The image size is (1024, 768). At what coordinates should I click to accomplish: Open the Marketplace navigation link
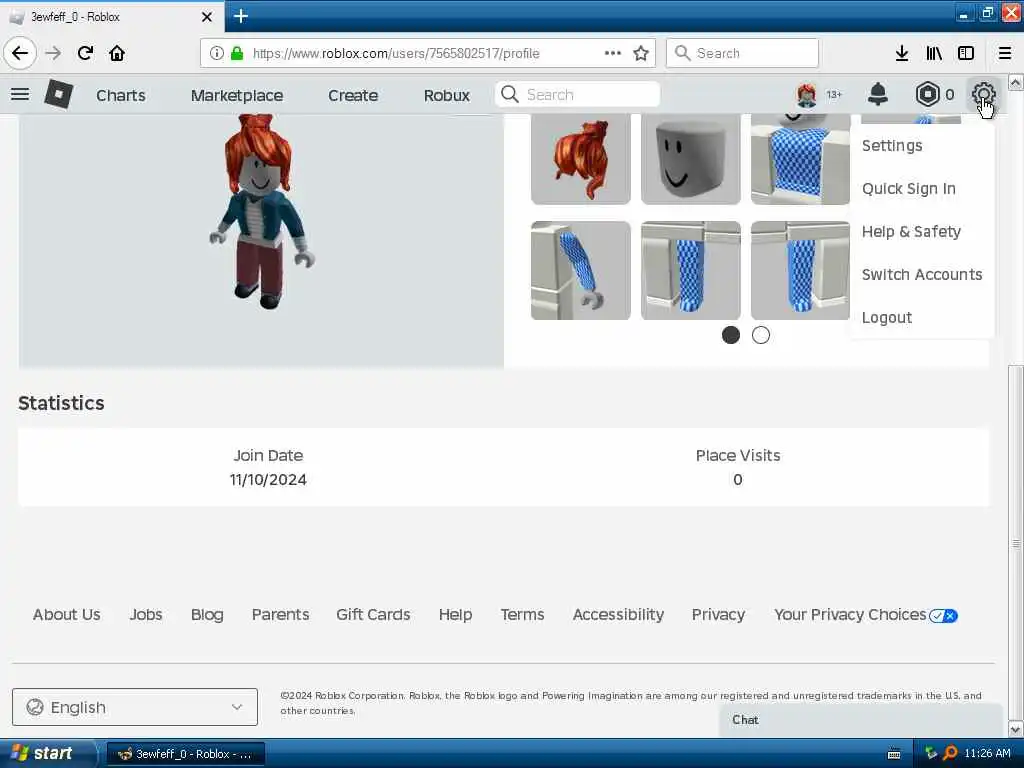237,95
